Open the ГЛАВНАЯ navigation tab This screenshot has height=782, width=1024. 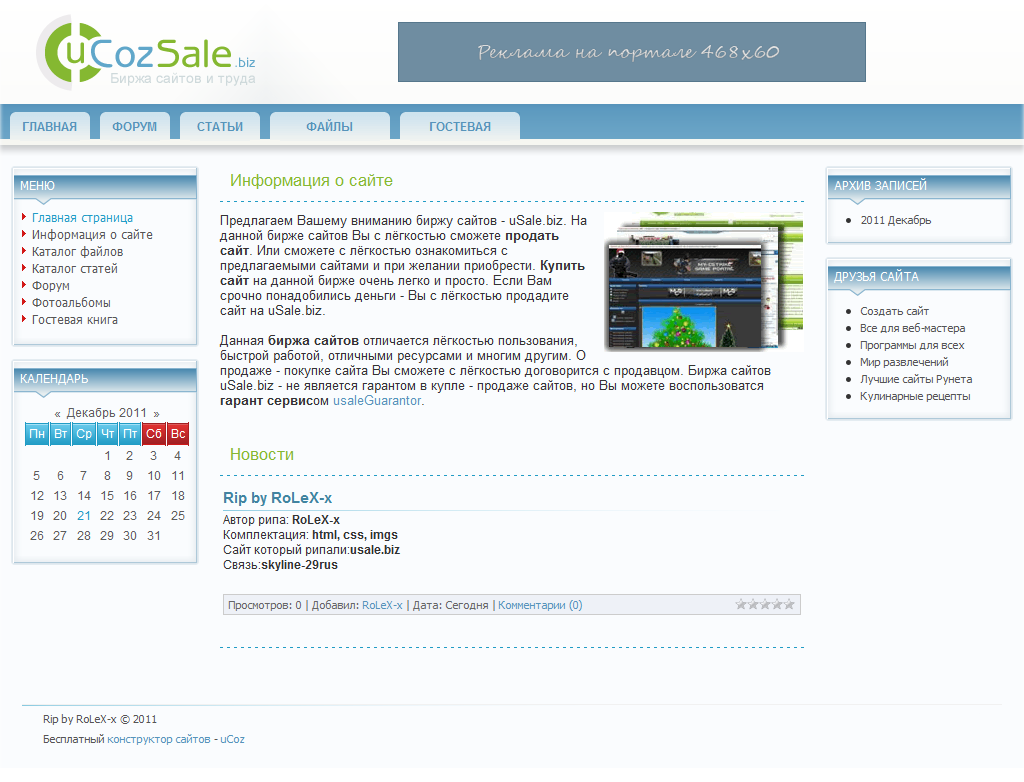[x=50, y=127]
